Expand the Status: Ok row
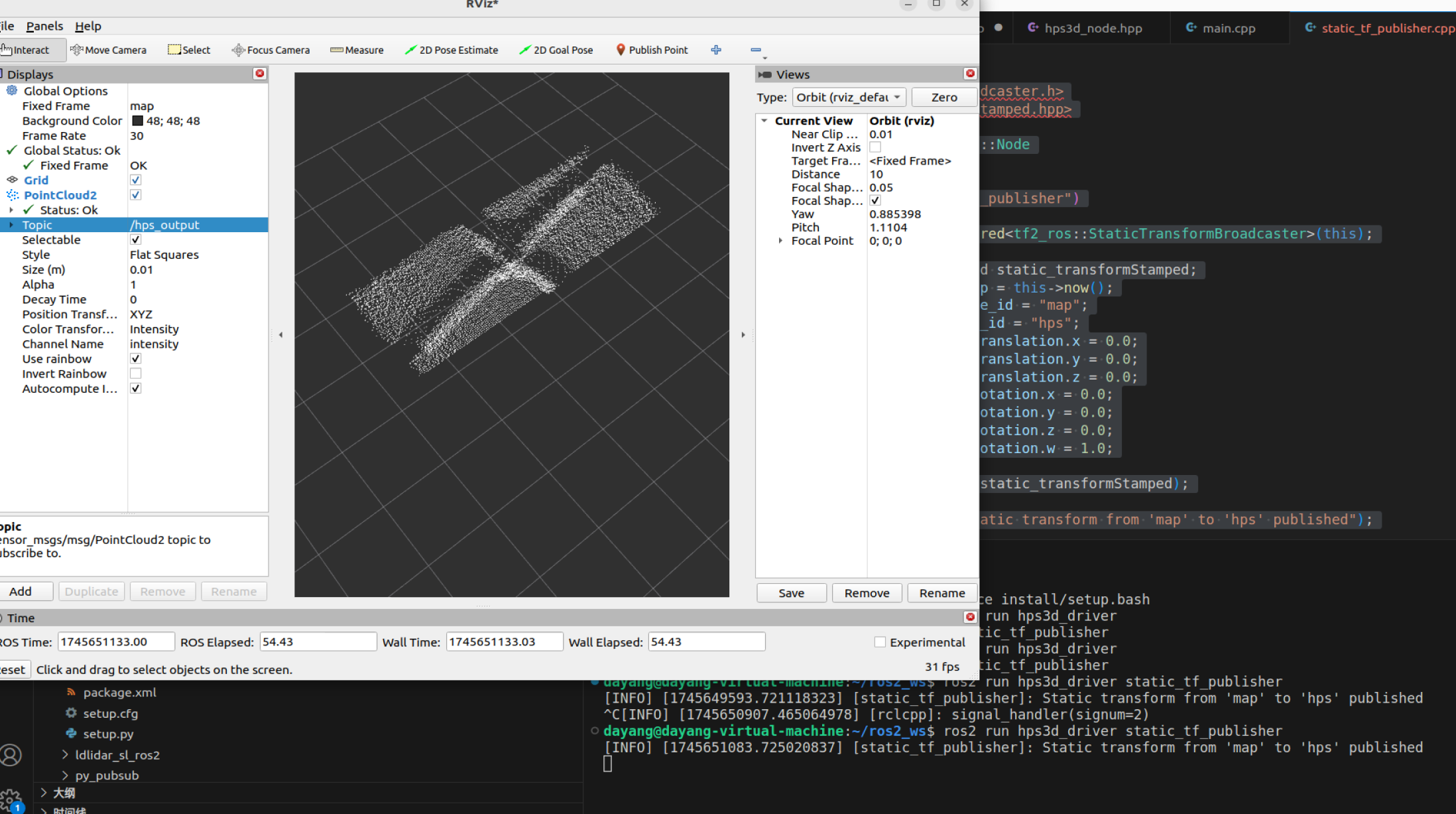The height and width of the screenshot is (814, 1456). pos(11,210)
